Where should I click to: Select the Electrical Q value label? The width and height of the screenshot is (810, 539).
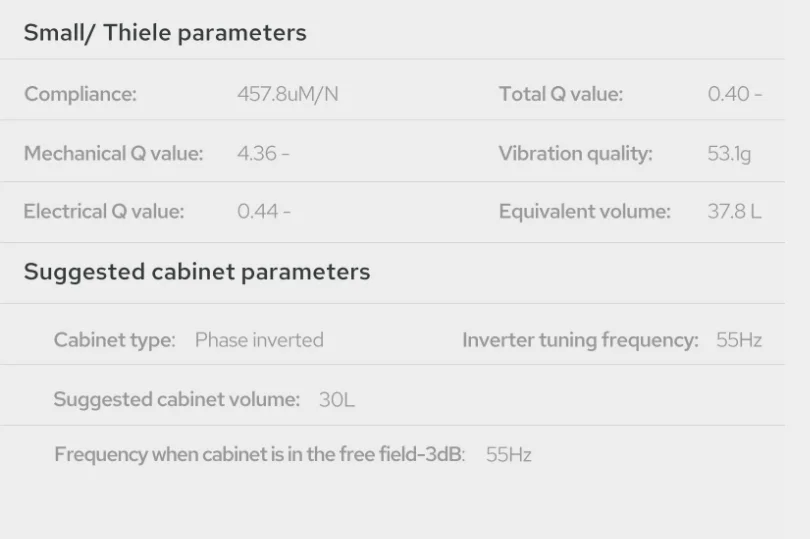click(104, 211)
